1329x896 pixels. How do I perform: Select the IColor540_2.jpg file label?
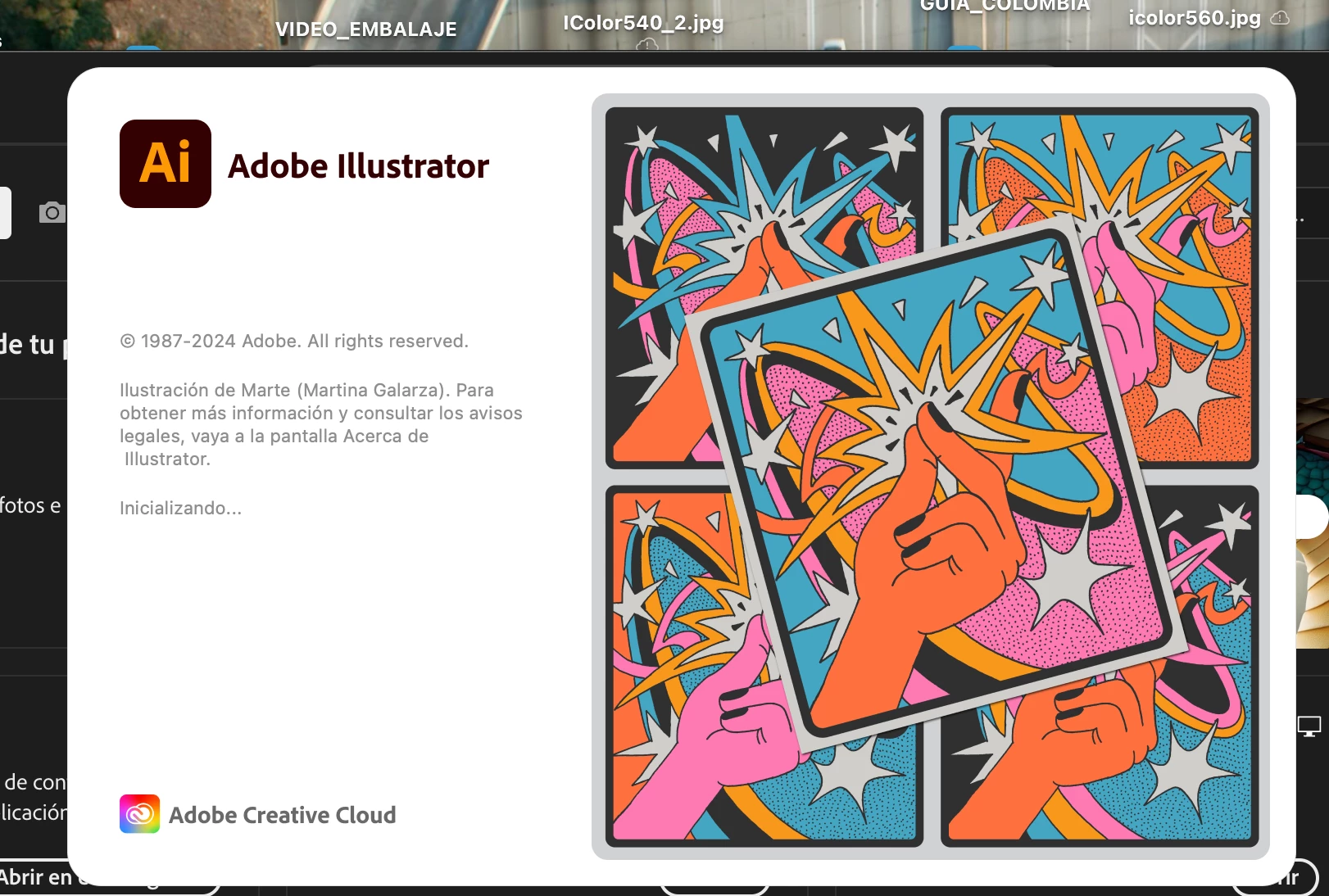pos(643,23)
